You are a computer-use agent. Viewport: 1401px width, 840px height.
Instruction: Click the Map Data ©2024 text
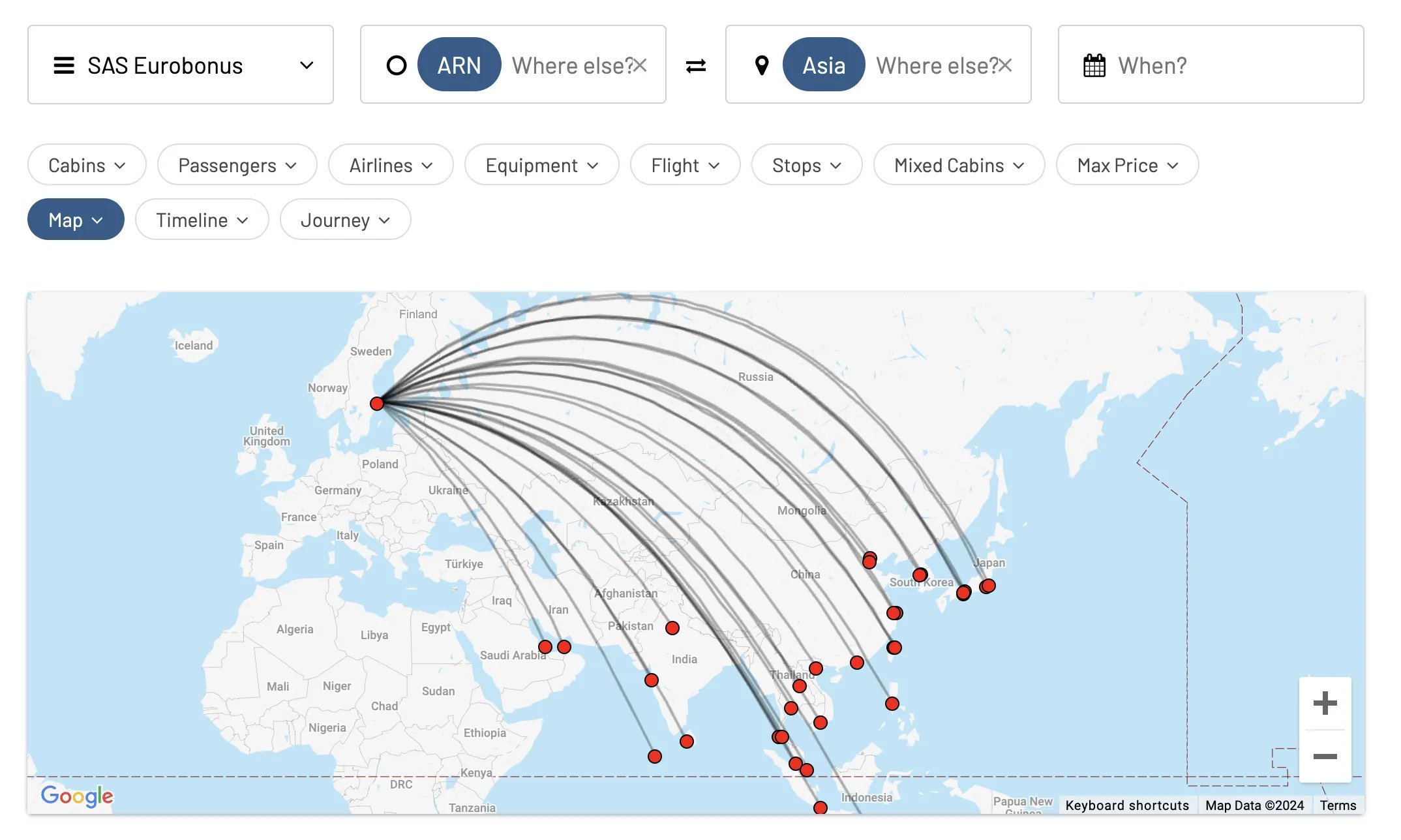(1254, 805)
